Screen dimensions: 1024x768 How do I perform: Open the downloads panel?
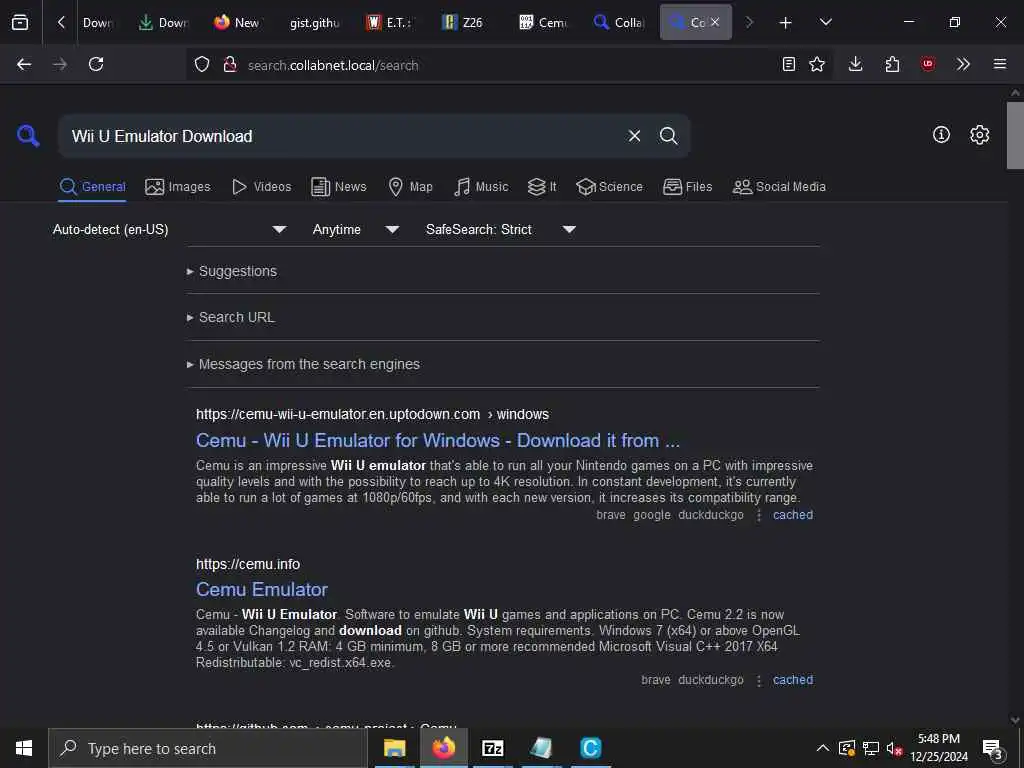coord(856,64)
